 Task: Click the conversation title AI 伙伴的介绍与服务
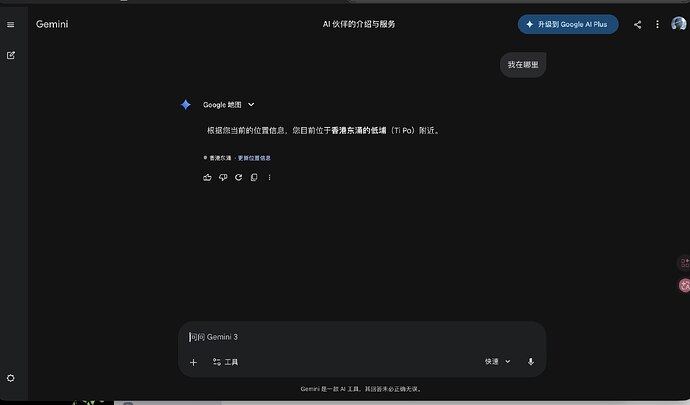tap(359, 24)
